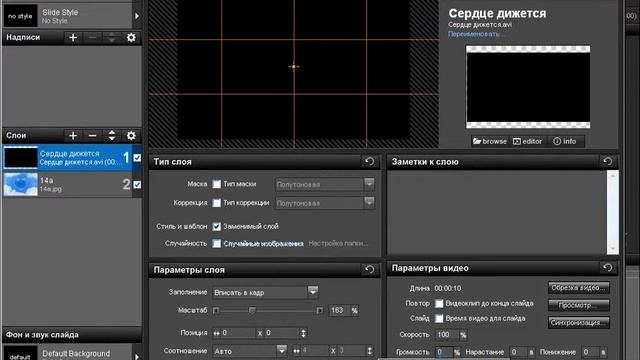Show file info

click(x=565, y=141)
